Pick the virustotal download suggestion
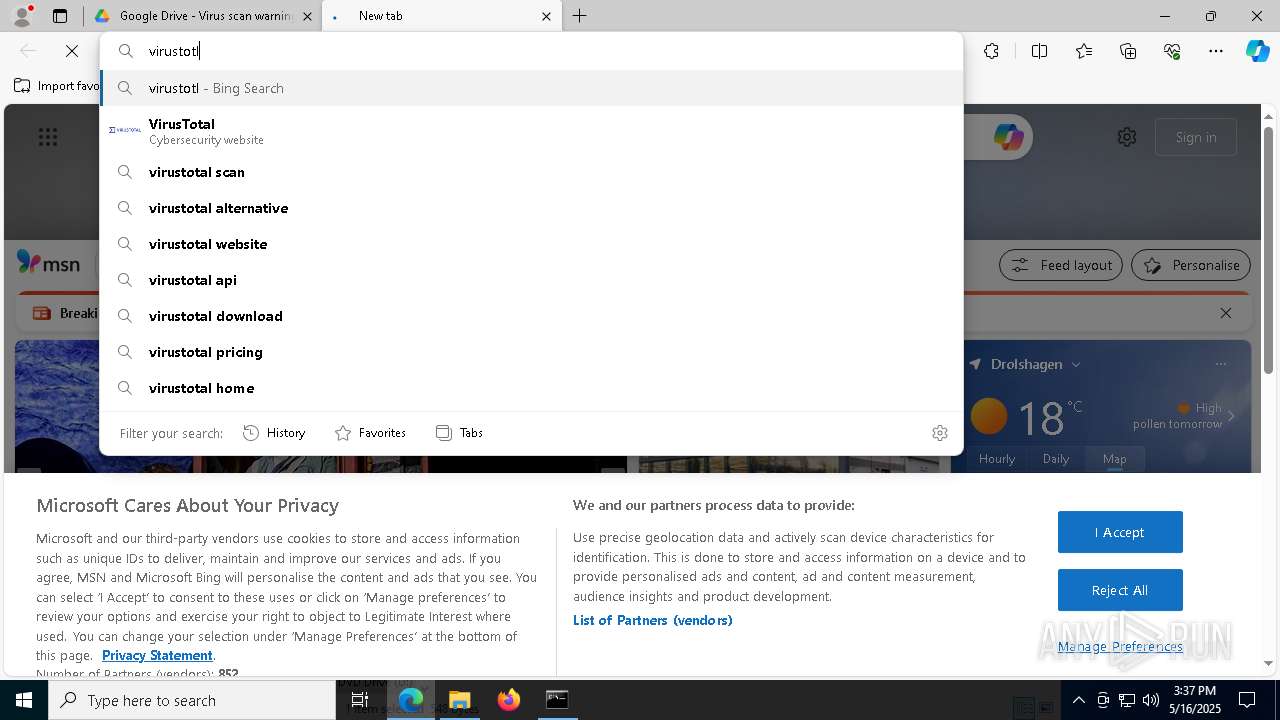The height and width of the screenshot is (720, 1280). [x=531, y=316]
